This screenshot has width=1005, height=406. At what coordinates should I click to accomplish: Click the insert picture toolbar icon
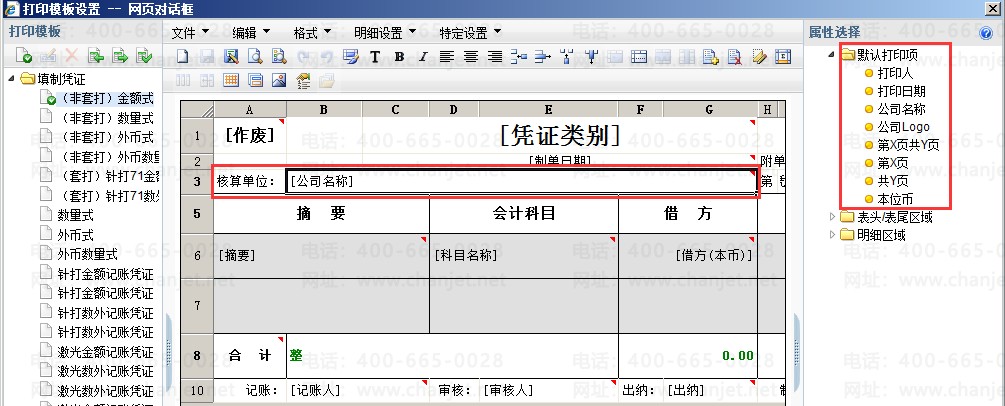click(279, 80)
